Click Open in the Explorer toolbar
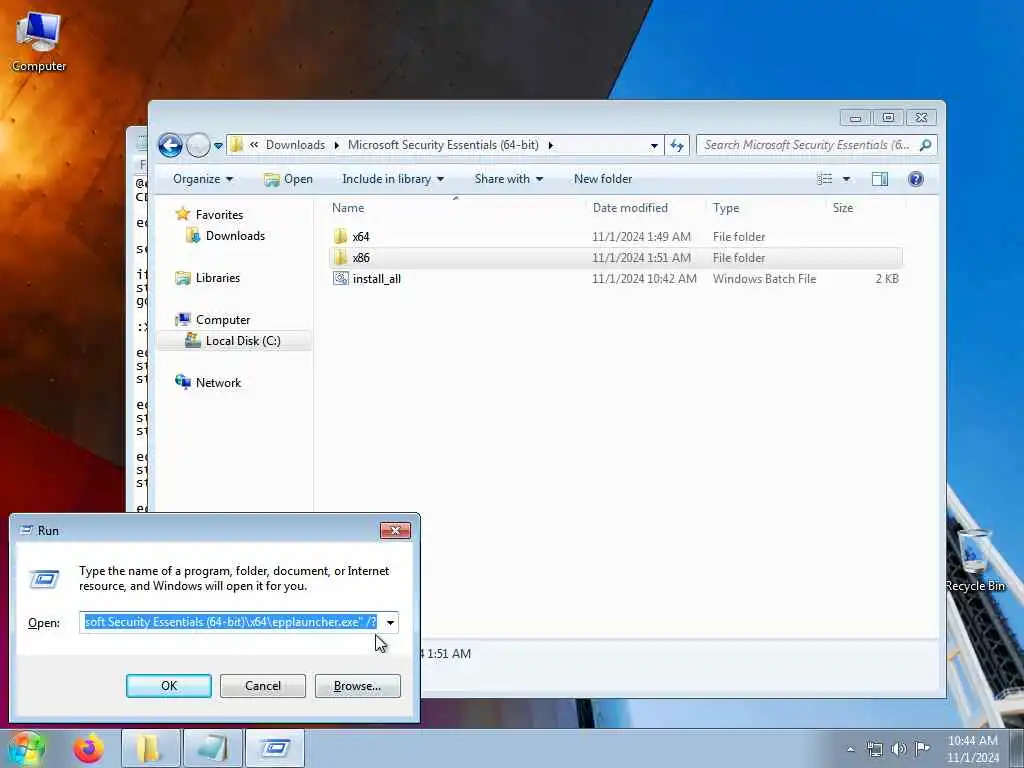This screenshot has height=768, width=1024. [288, 179]
